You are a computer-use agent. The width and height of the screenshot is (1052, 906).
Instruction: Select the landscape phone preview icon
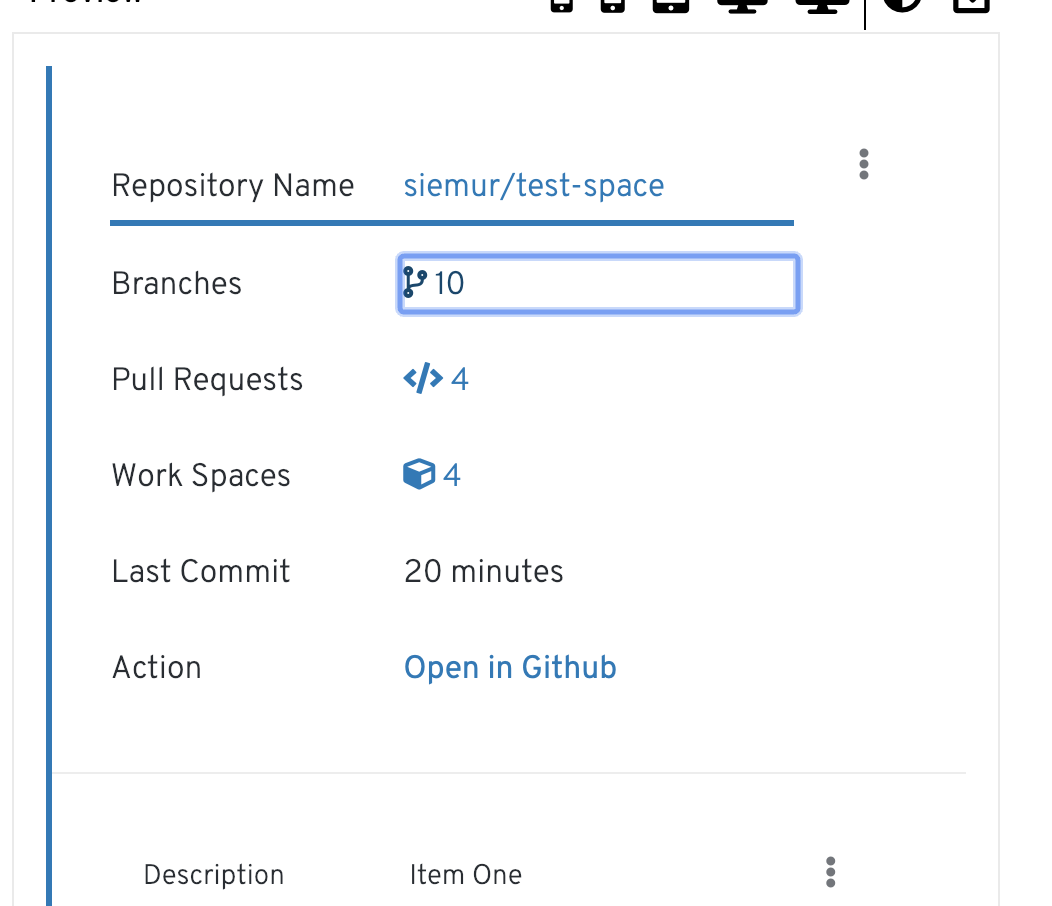tap(614, 10)
